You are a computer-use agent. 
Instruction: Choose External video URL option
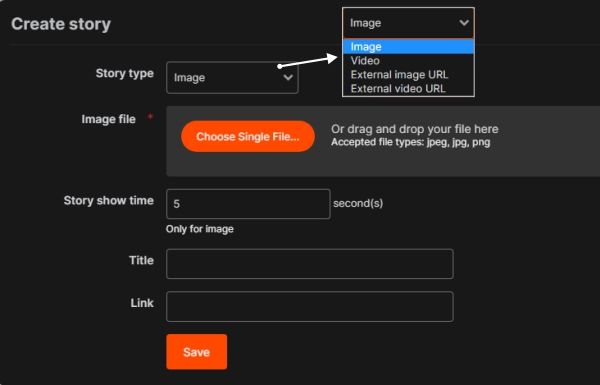[408, 89]
